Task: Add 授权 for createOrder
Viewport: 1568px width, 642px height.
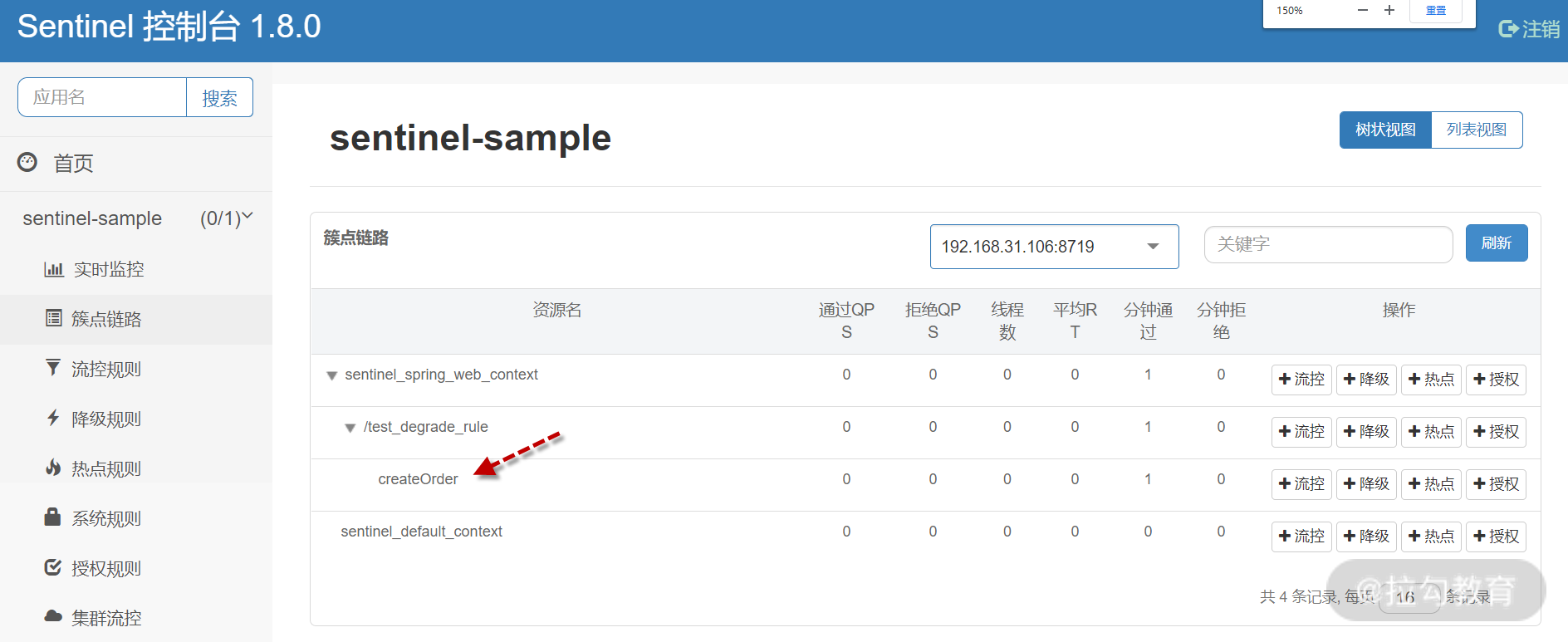Action: (1497, 484)
